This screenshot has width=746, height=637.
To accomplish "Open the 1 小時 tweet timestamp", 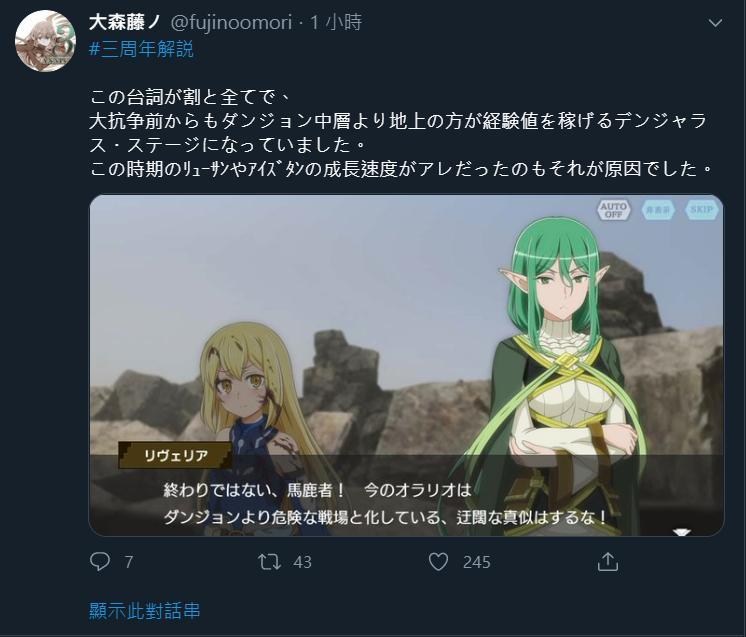I will point(336,22).
